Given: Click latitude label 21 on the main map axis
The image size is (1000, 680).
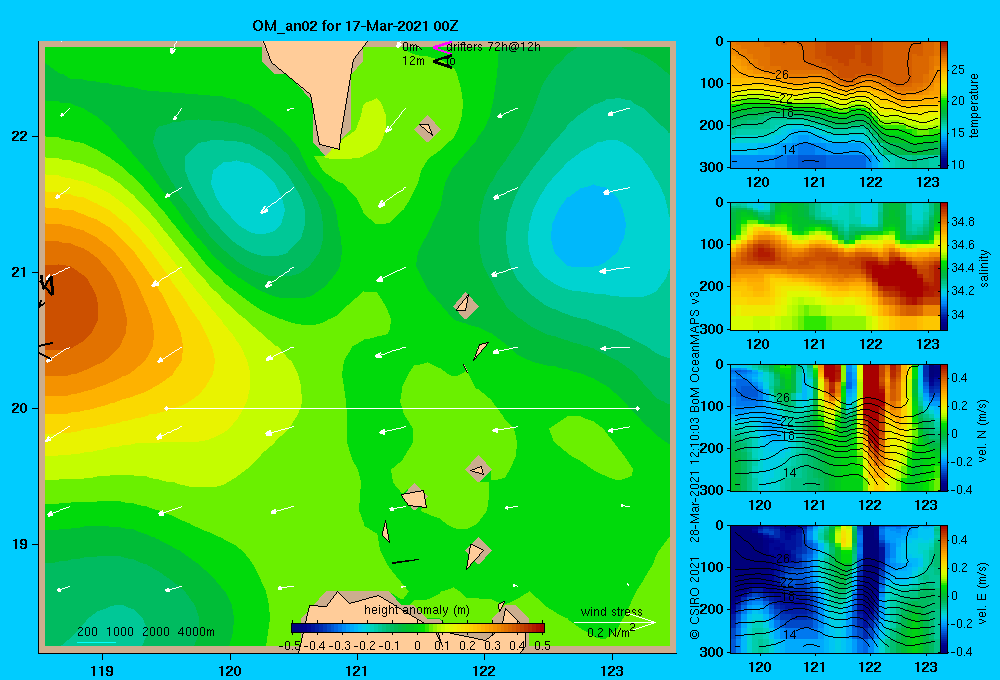Looking at the screenshot, I should [20, 272].
